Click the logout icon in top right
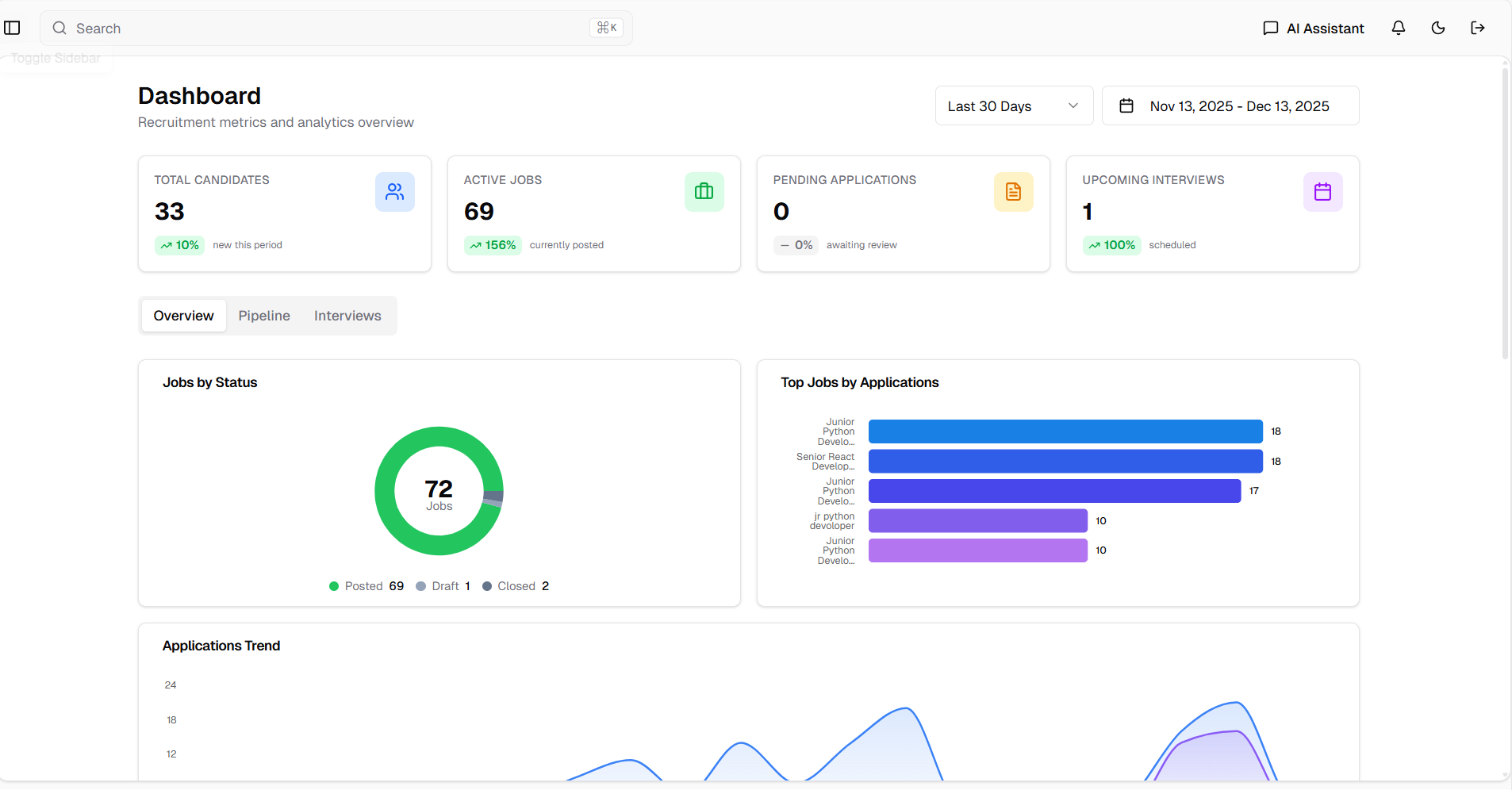Viewport: 1512px width, 790px height. point(1477,28)
